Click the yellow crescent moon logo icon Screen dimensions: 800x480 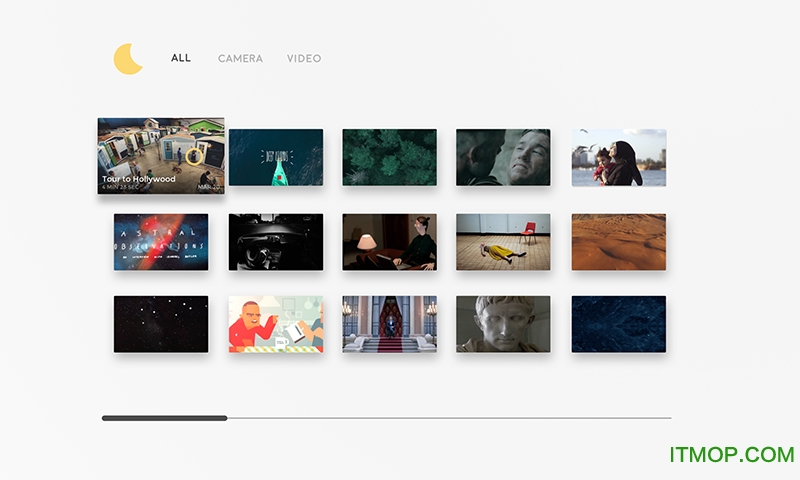tap(128, 59)
